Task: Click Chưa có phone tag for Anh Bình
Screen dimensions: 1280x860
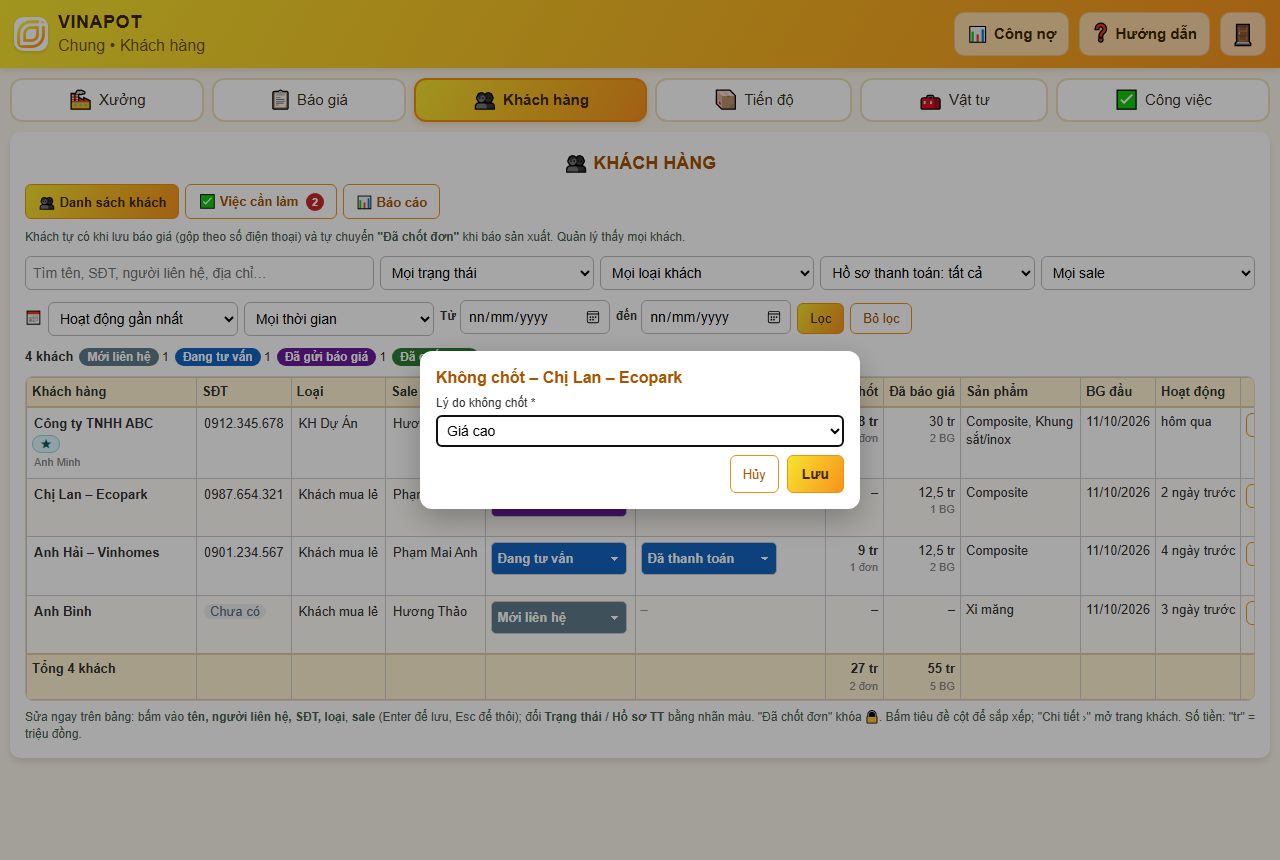Action: (x=235, y=611)
